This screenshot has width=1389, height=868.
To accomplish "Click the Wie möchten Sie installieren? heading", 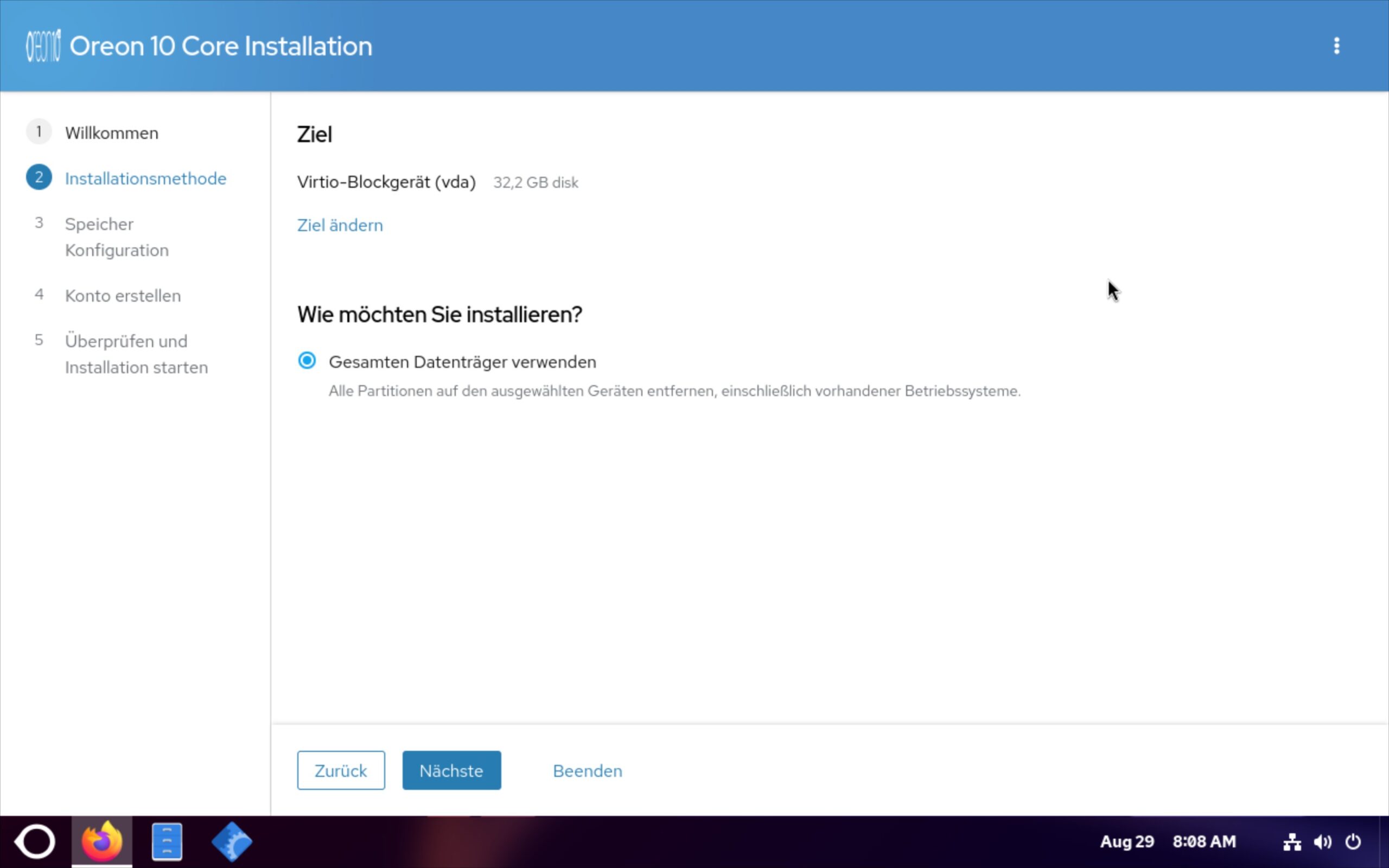I will 439,315.
